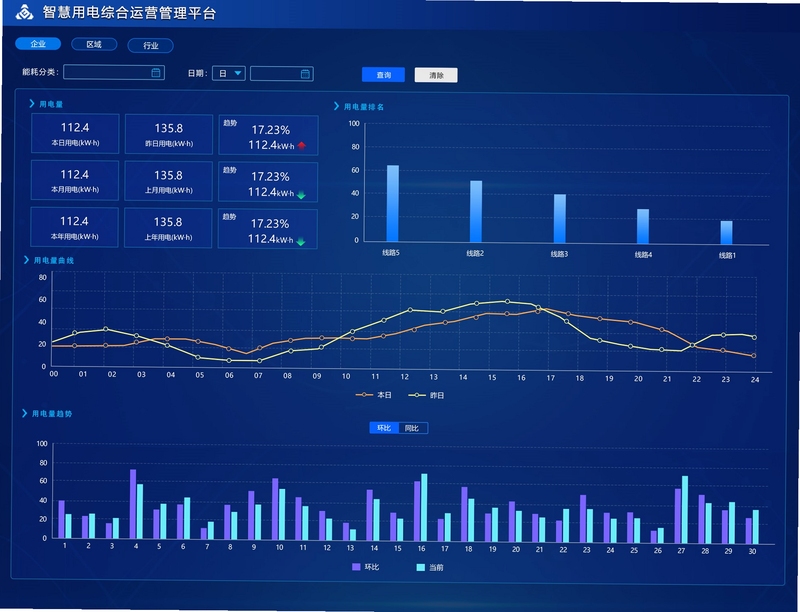Click the 线路3 bar in ranking chart
Image resolution: width=800 pixels, height=612 pixels.
[560, 218]
